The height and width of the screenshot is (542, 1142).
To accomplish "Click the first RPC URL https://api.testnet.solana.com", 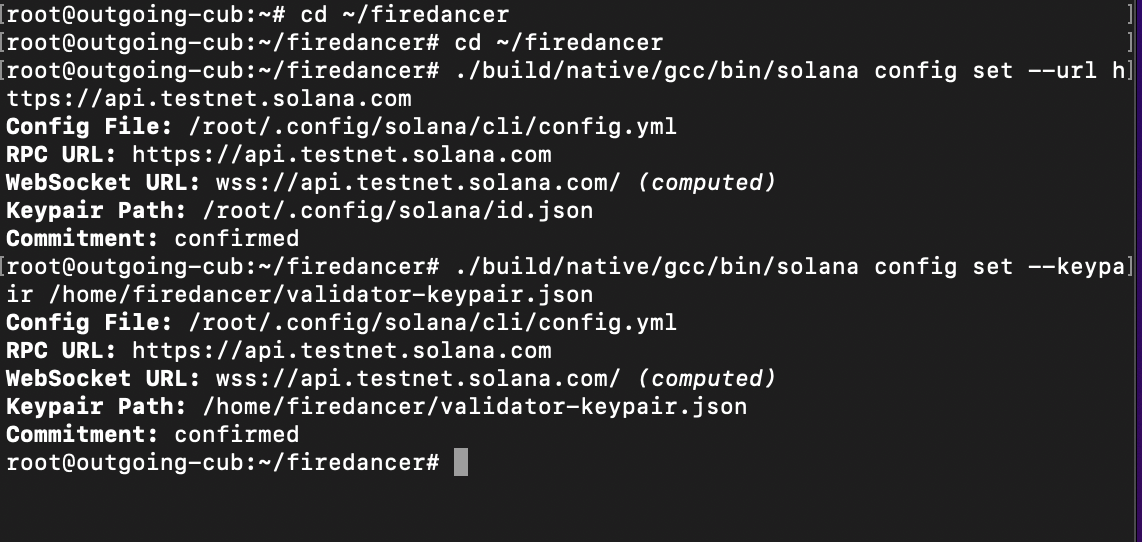I will point(341,155).
